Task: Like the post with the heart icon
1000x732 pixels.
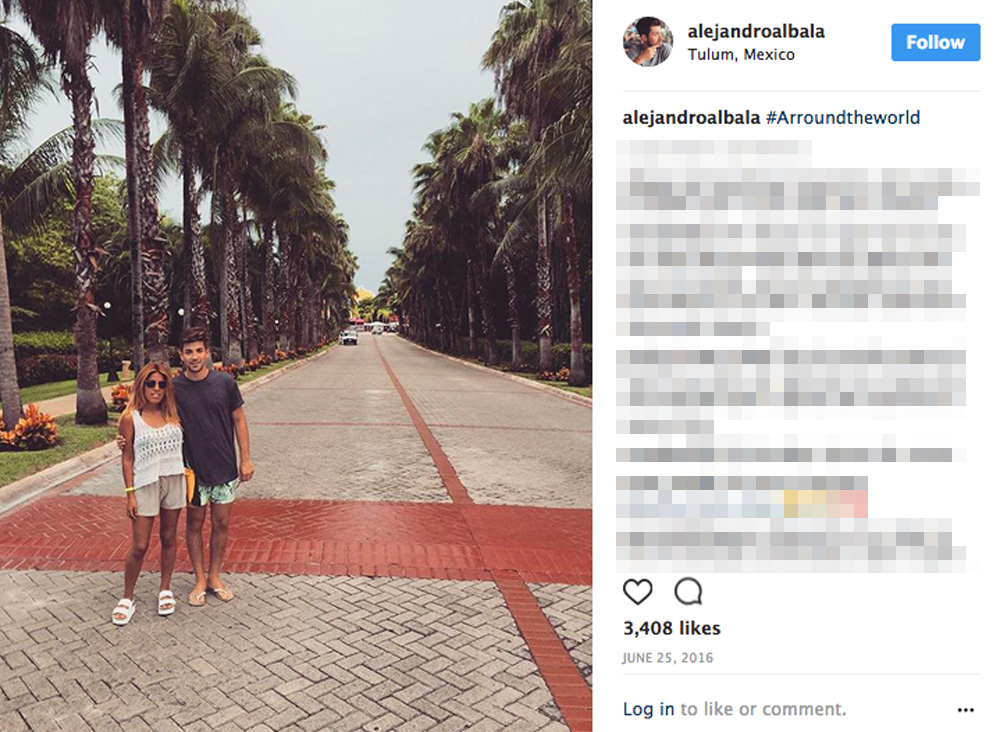Action: coord(637,592)
